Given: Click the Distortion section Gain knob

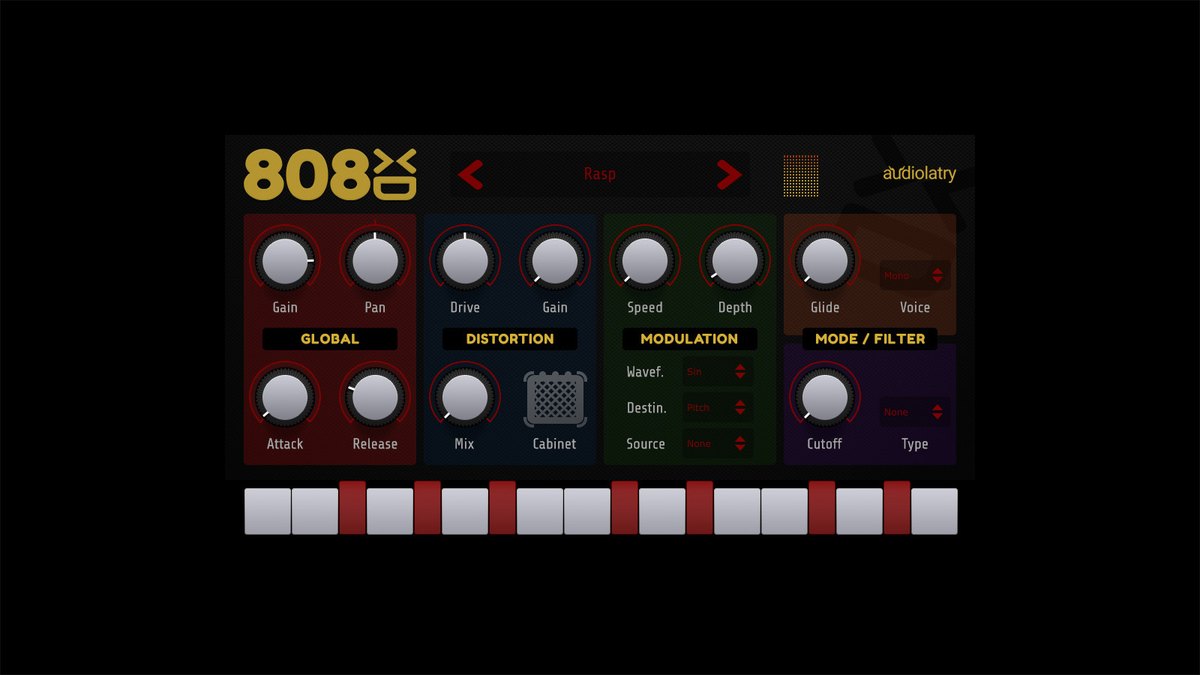Looking at the screenshot, I should pos(554,260).
